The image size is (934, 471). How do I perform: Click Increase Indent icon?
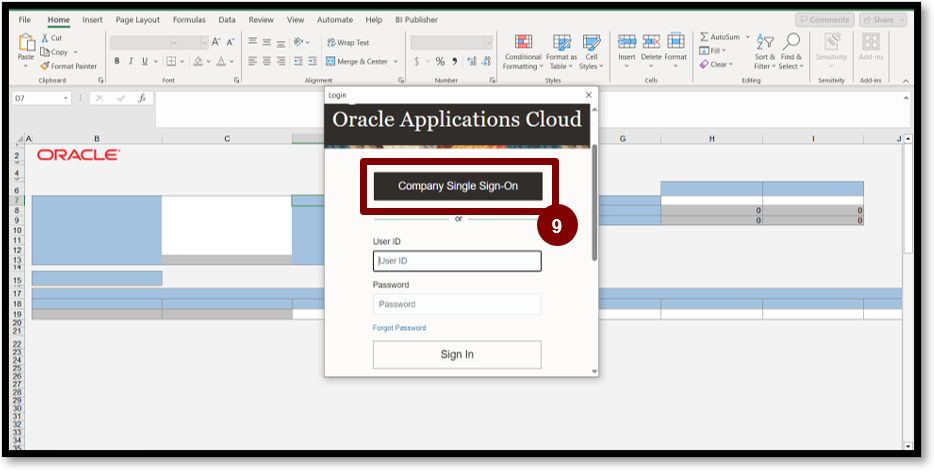click(312, 61)
